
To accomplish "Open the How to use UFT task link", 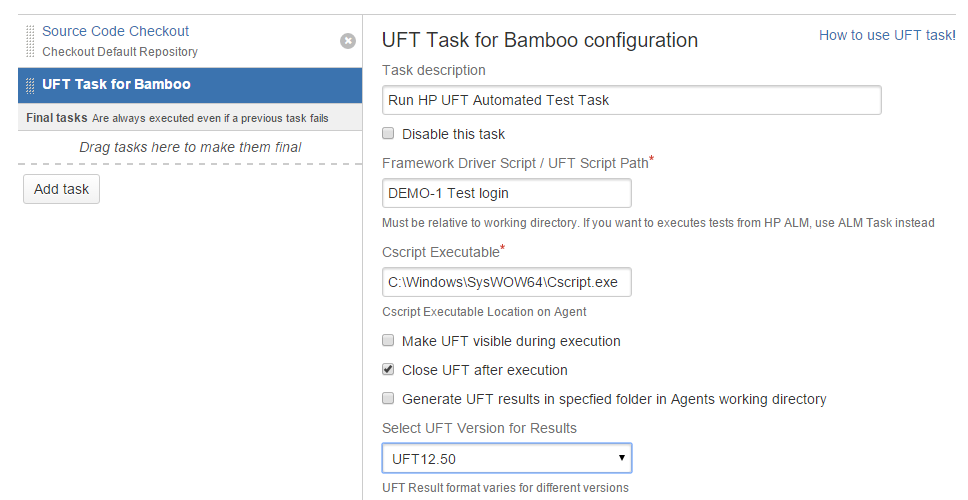I will coord(886,35).
